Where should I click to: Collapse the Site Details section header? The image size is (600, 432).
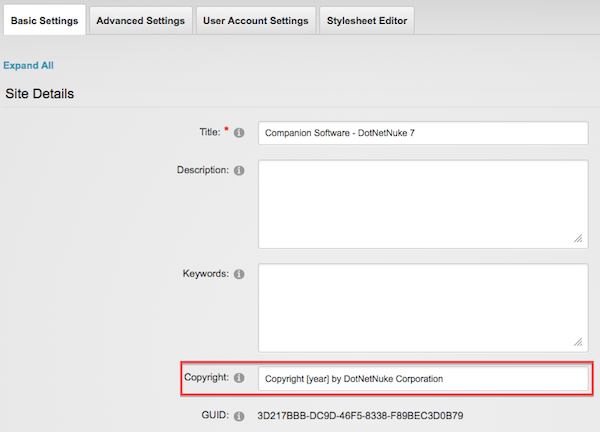pos(40,94)
